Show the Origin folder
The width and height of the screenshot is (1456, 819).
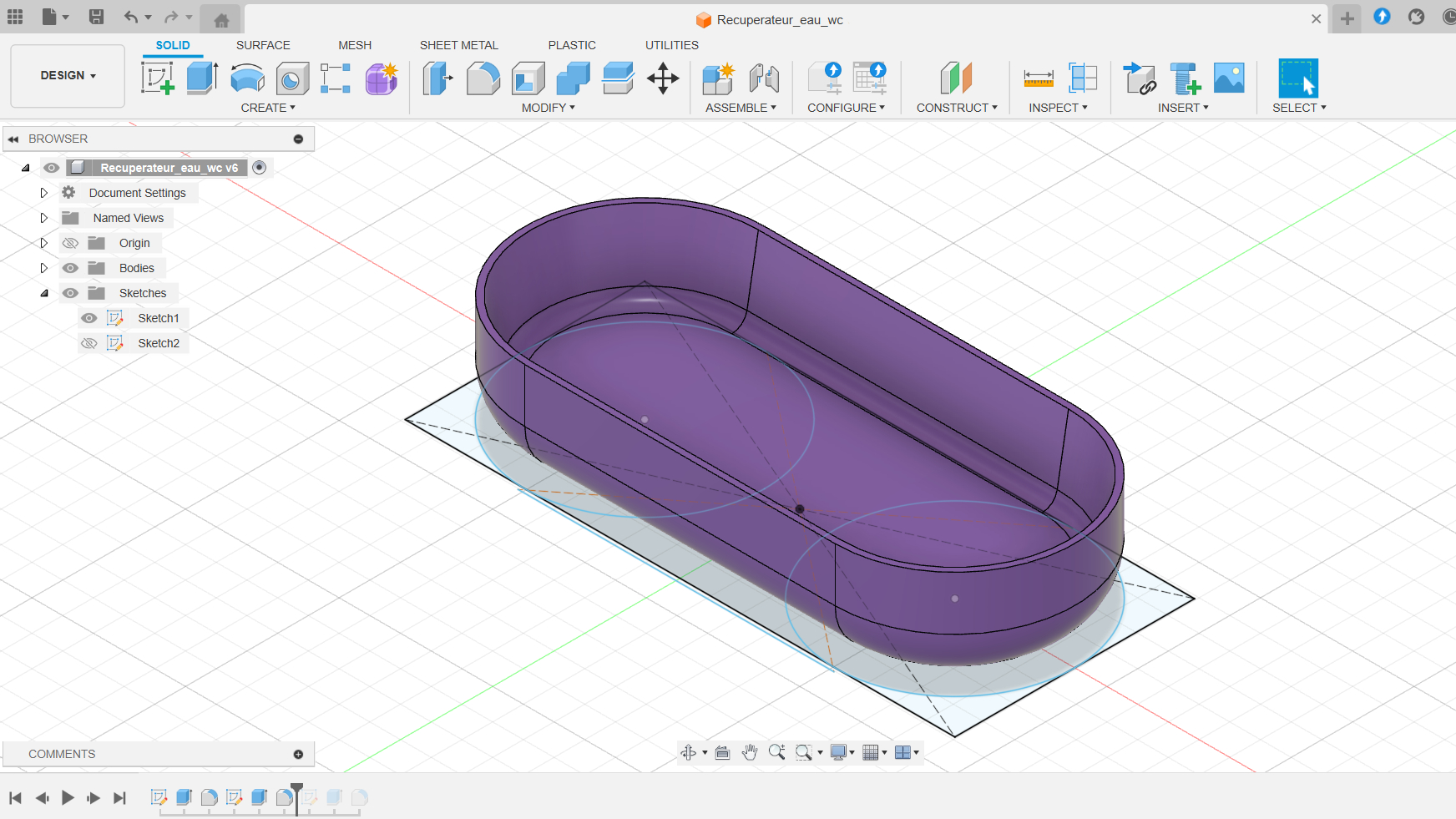(x=70, y=243)
